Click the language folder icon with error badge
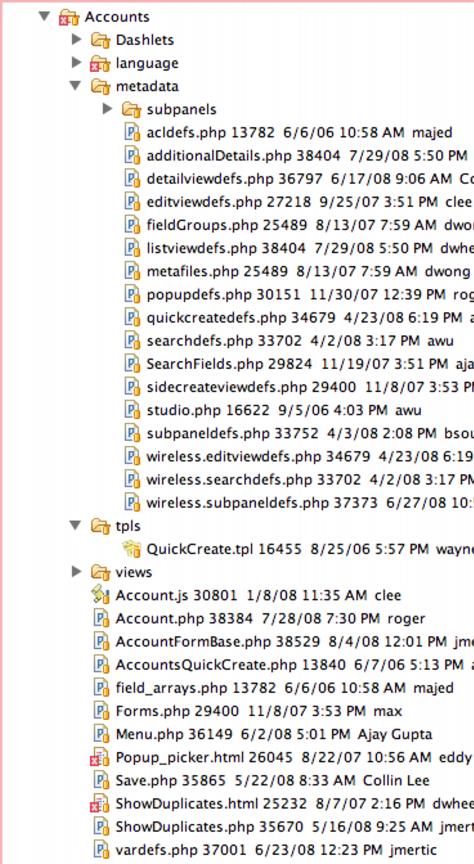 click(100, 63)
